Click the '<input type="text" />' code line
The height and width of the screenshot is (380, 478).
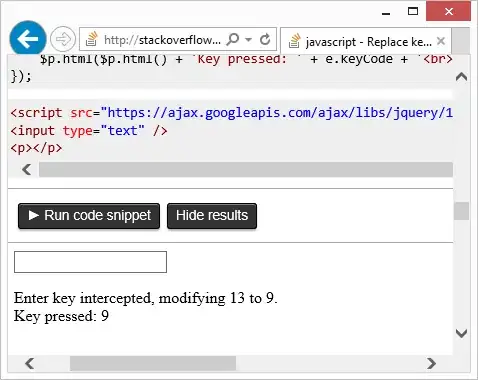click(x=89, y=130)
